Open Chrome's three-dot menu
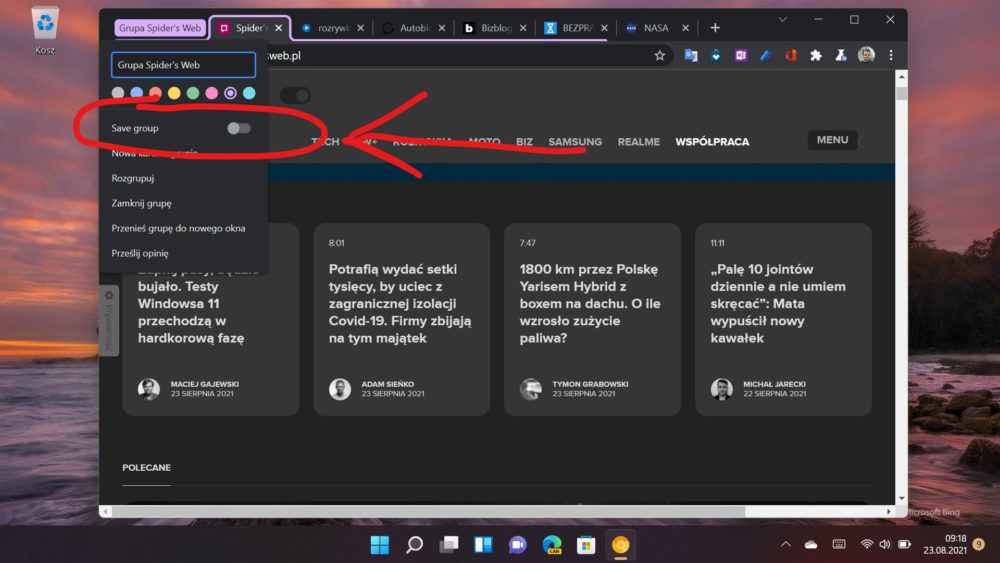Image resolution: width=1000 pixels, height=563 pixels. coord(891,55)
